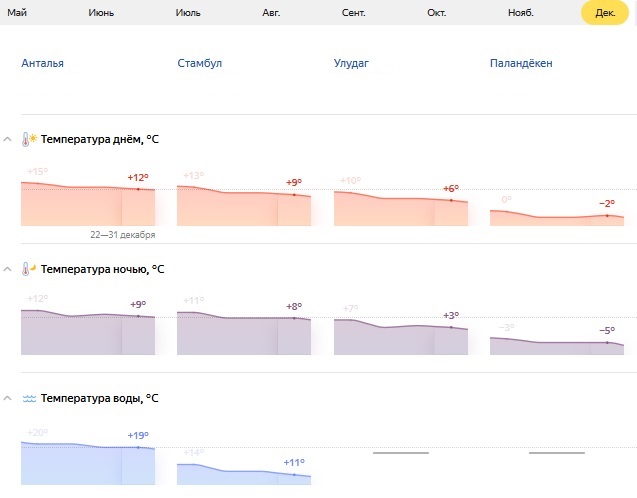The height and width of the screenshot is (498, 637).
Task: Switch to the Июль month tab
Action: pos(188,13)
